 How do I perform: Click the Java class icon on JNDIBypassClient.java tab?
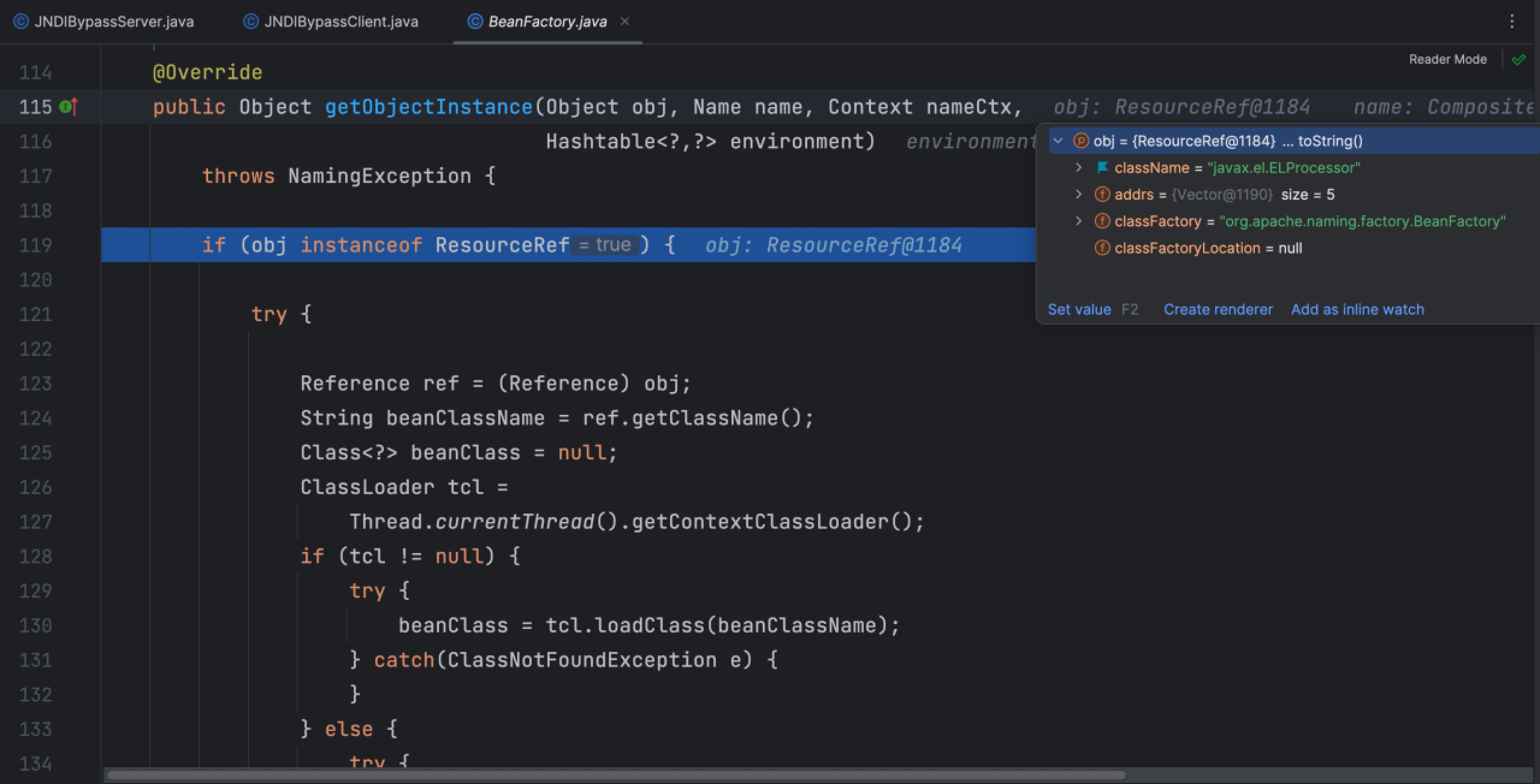click(x=251, y=22)
